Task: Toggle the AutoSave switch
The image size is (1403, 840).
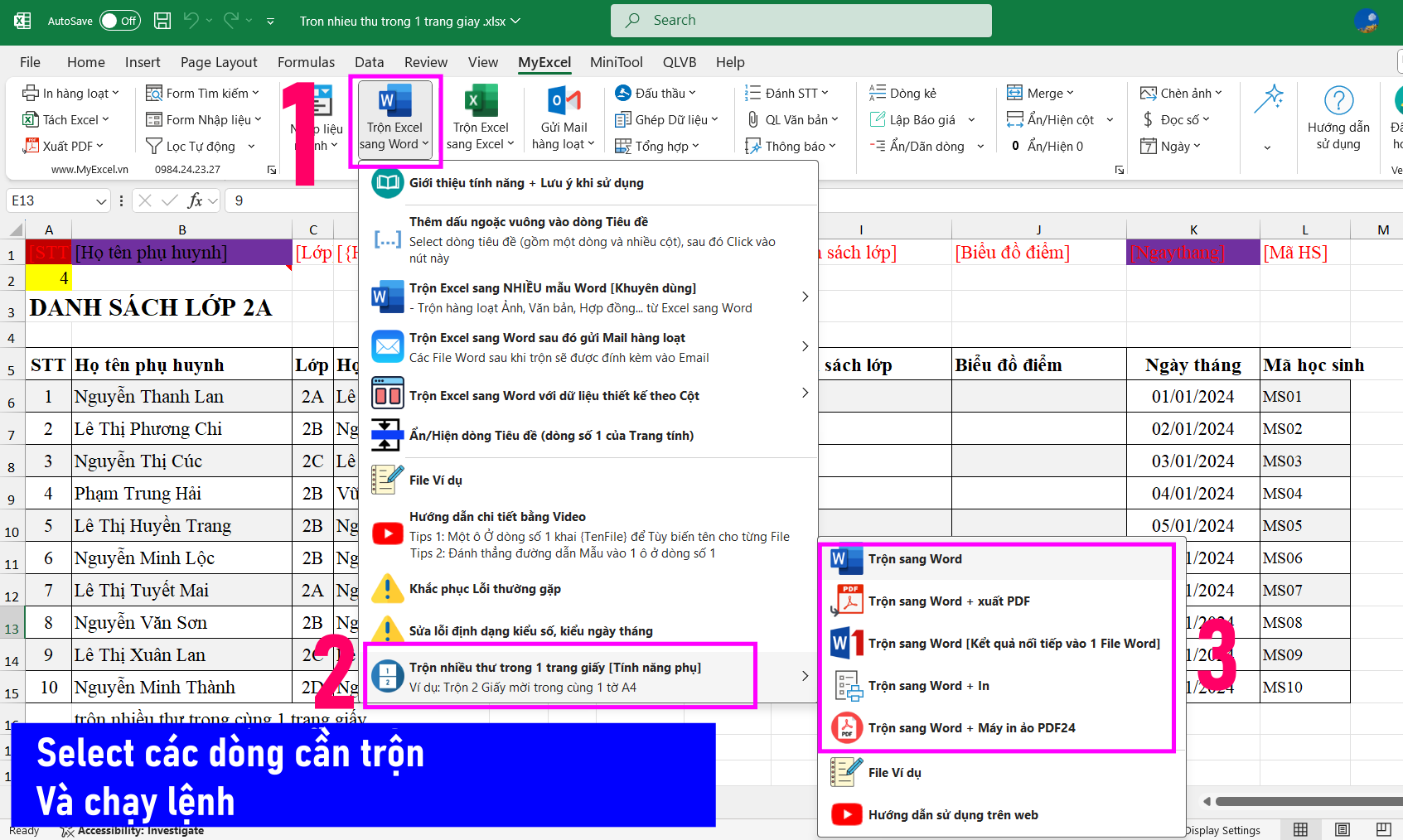Action: click(x=119, y=21)
